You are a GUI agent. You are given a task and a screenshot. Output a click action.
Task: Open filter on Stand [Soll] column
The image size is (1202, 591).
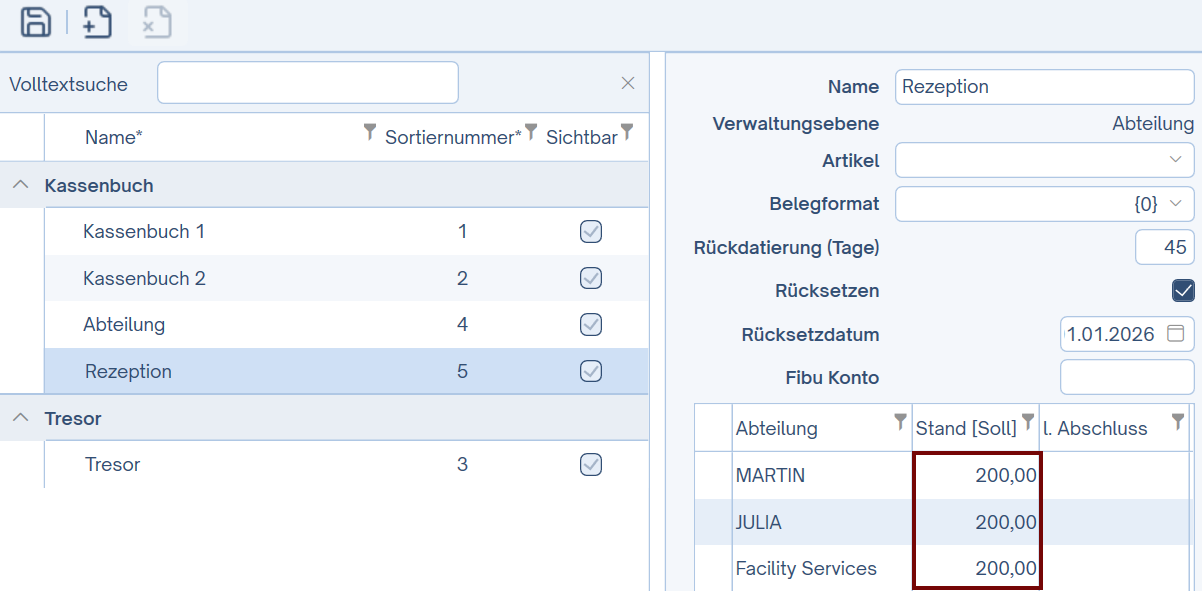click(x=1027, y=422)
